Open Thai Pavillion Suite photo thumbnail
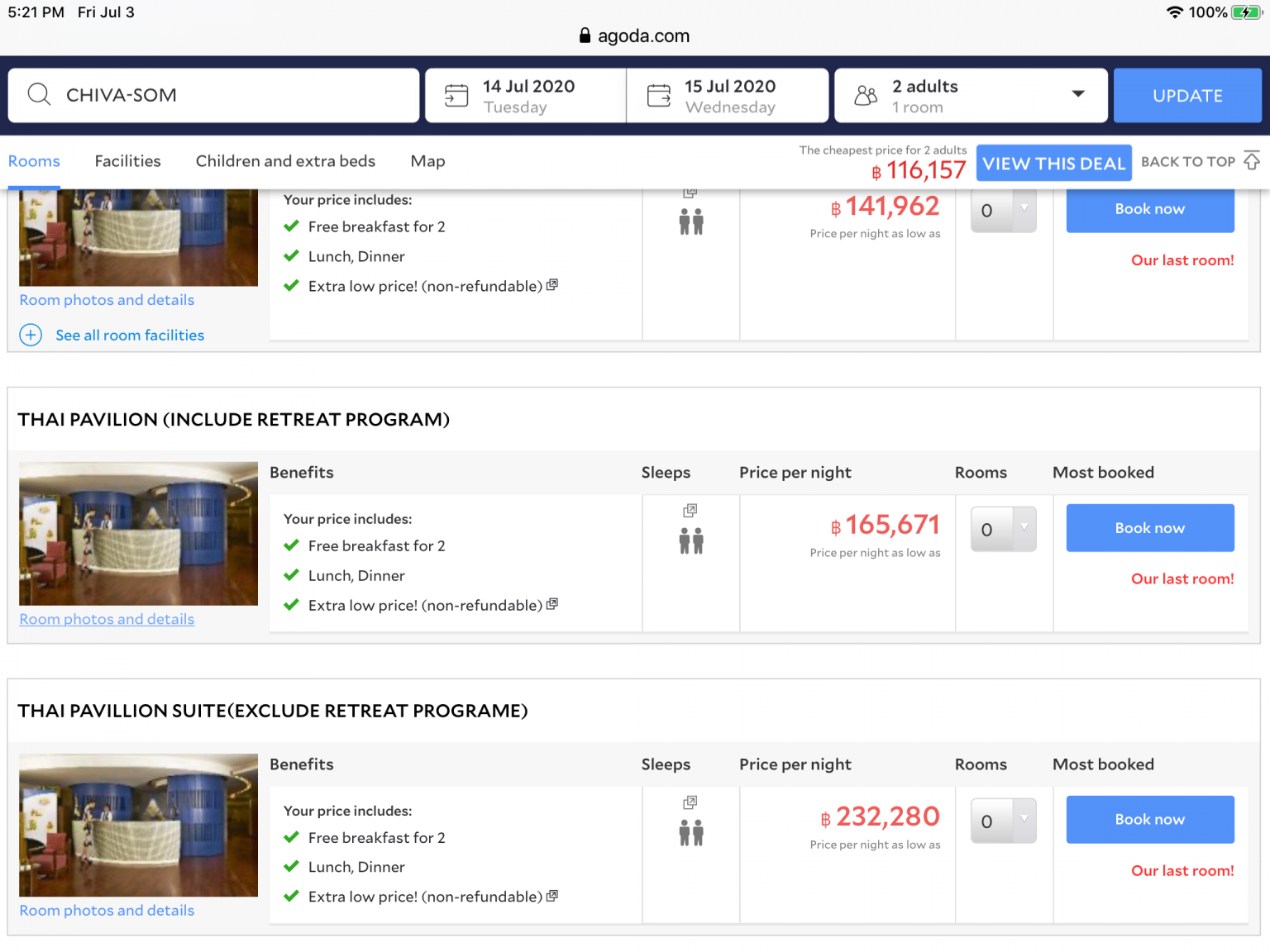This screenshot has height=952, width=1270. tap(138, 826)
